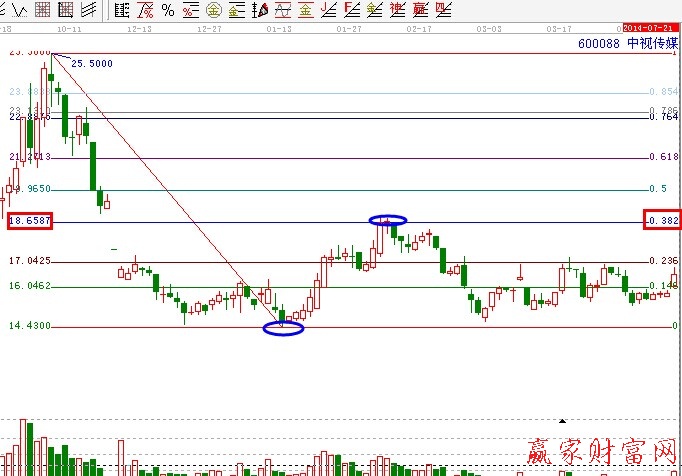Select the three parallel lines tool
Image resolution: width=682 pixels, height=476 pixels.
click(88, 10)
